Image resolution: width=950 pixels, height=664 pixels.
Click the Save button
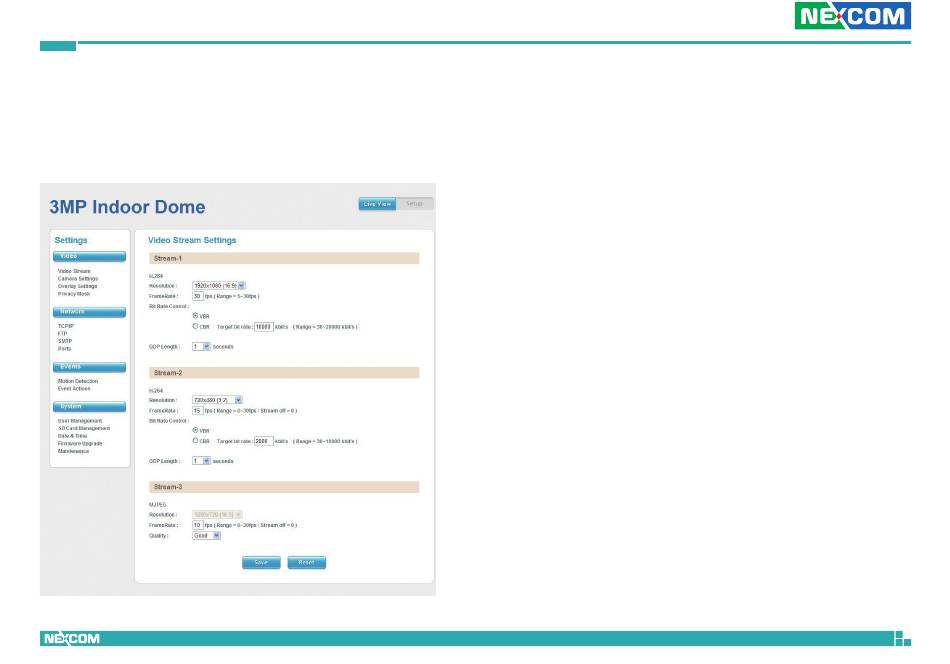coord(260,563)
